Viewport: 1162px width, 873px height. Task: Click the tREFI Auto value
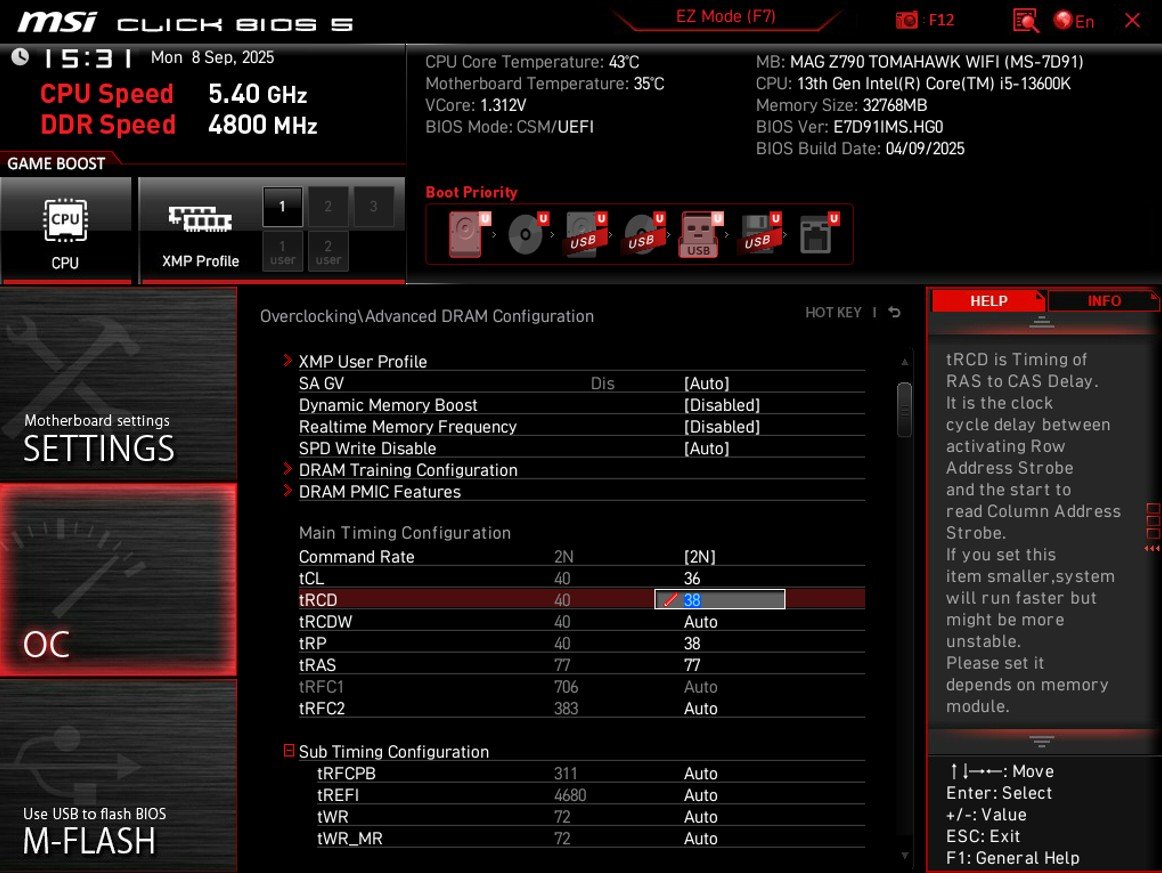point(700,795)
